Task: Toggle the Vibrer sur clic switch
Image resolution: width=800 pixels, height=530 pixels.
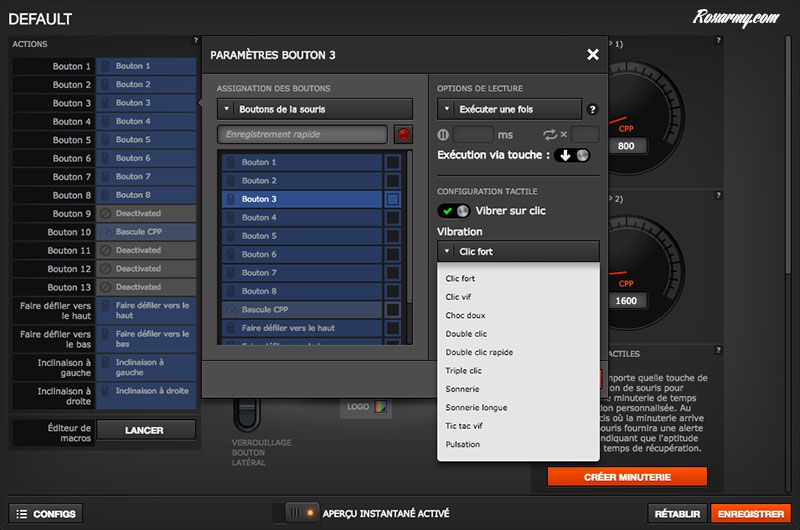Action: (x=453, y=211)
